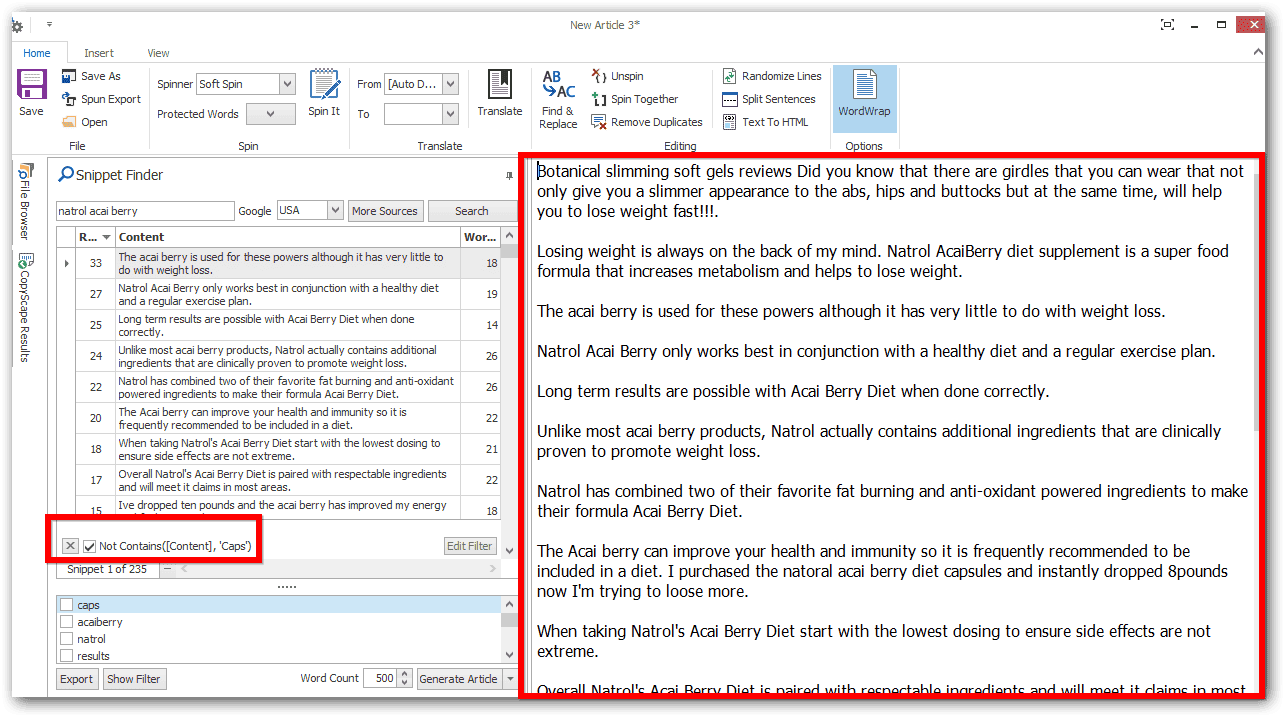The width and height of the screenshot is (1285, 717).
Task: Switch to the Insert ribbon tab
Action: [x=99, y=53]
